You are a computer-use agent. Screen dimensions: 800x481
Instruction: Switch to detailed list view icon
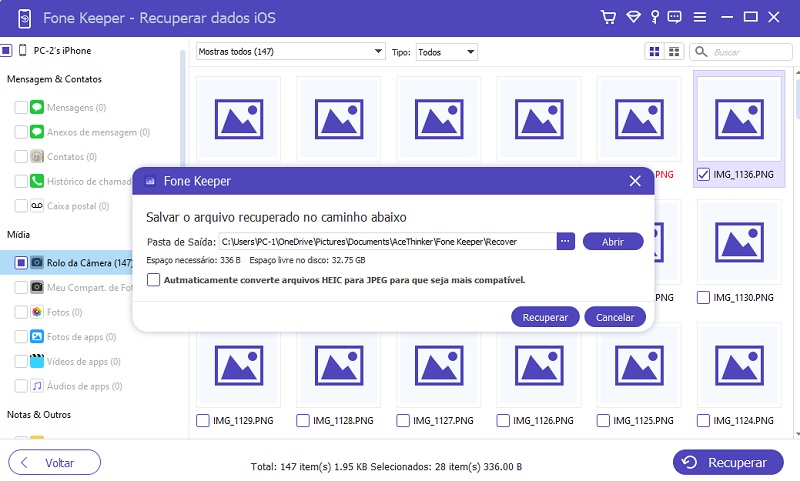click(673, 52)
